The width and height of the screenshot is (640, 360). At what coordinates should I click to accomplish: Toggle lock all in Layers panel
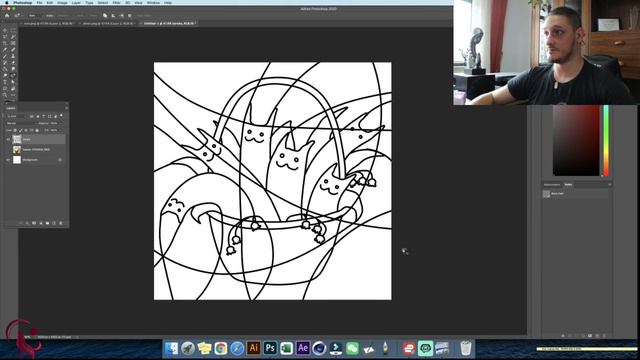pos(37,130)
